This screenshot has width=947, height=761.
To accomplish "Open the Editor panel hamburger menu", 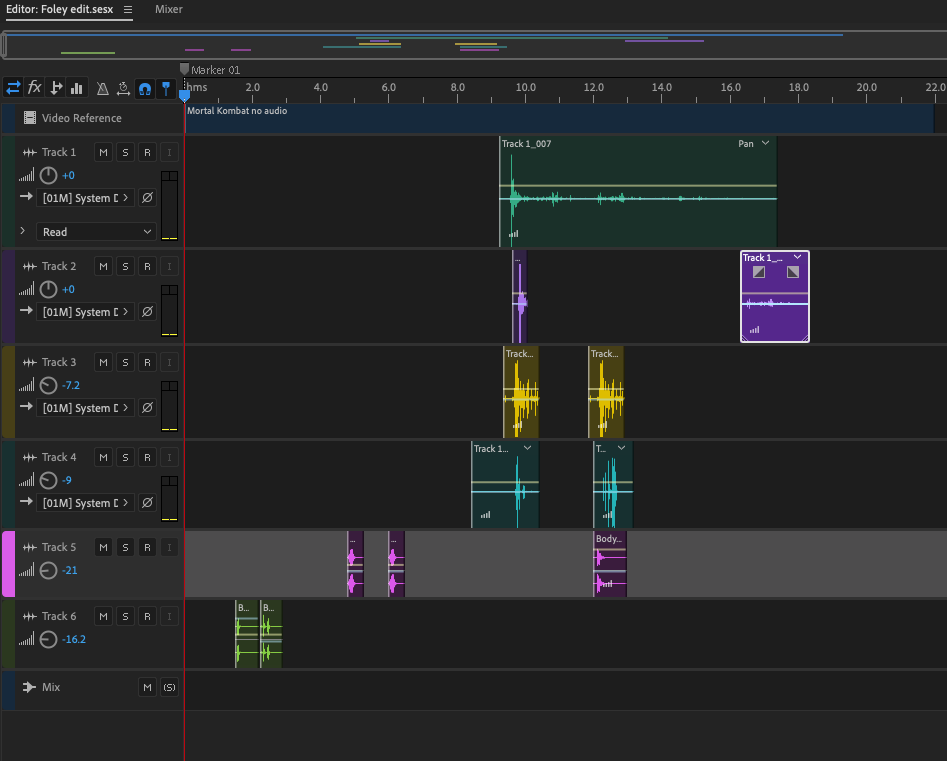I will (x=128, y=9).
